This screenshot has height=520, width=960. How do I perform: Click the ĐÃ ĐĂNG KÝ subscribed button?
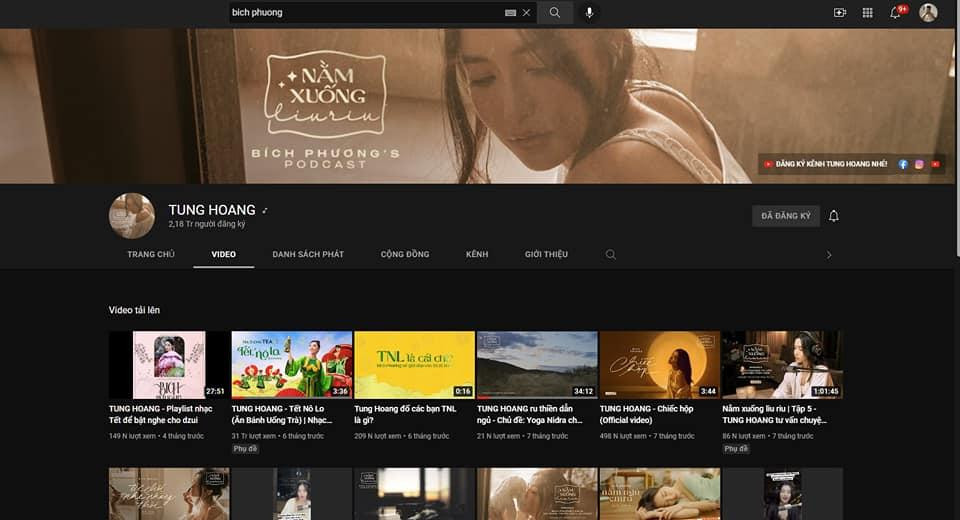pyautogui.click(x=785, y=216)
